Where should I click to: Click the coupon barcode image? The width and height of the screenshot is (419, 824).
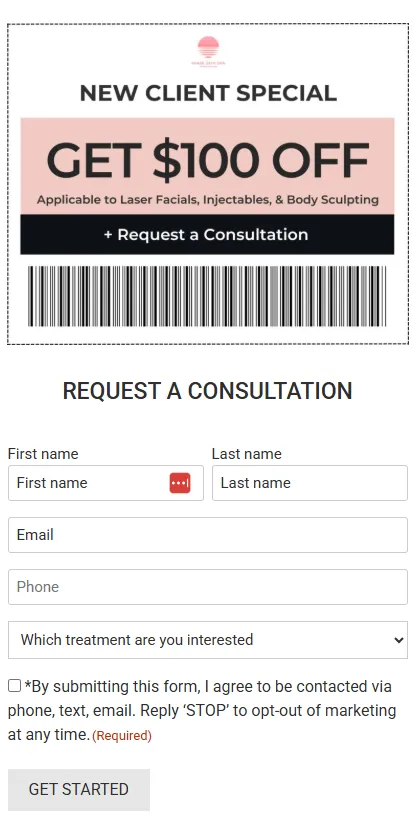coord(207,296)
